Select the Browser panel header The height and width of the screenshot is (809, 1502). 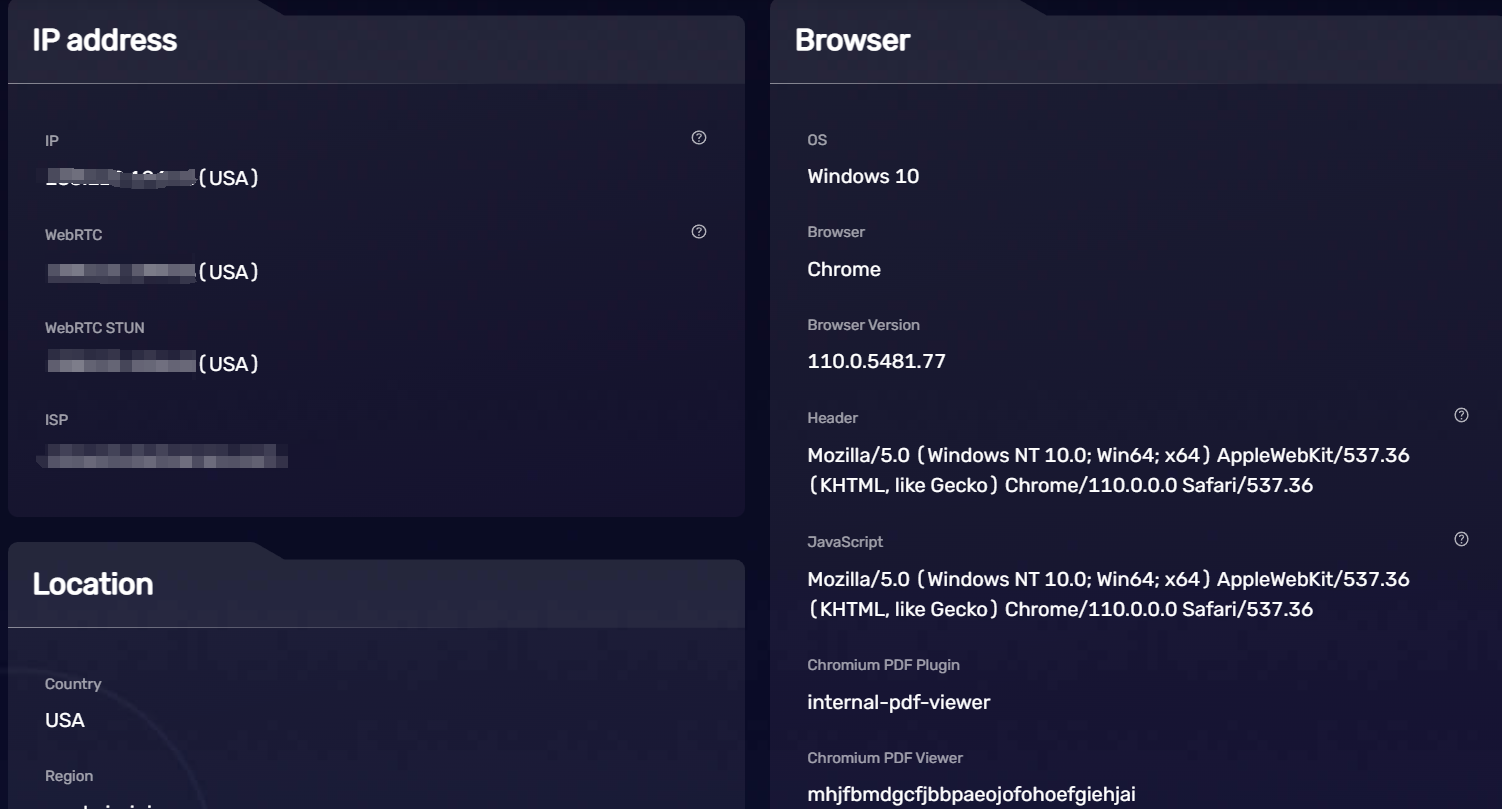tap(851, 39)
